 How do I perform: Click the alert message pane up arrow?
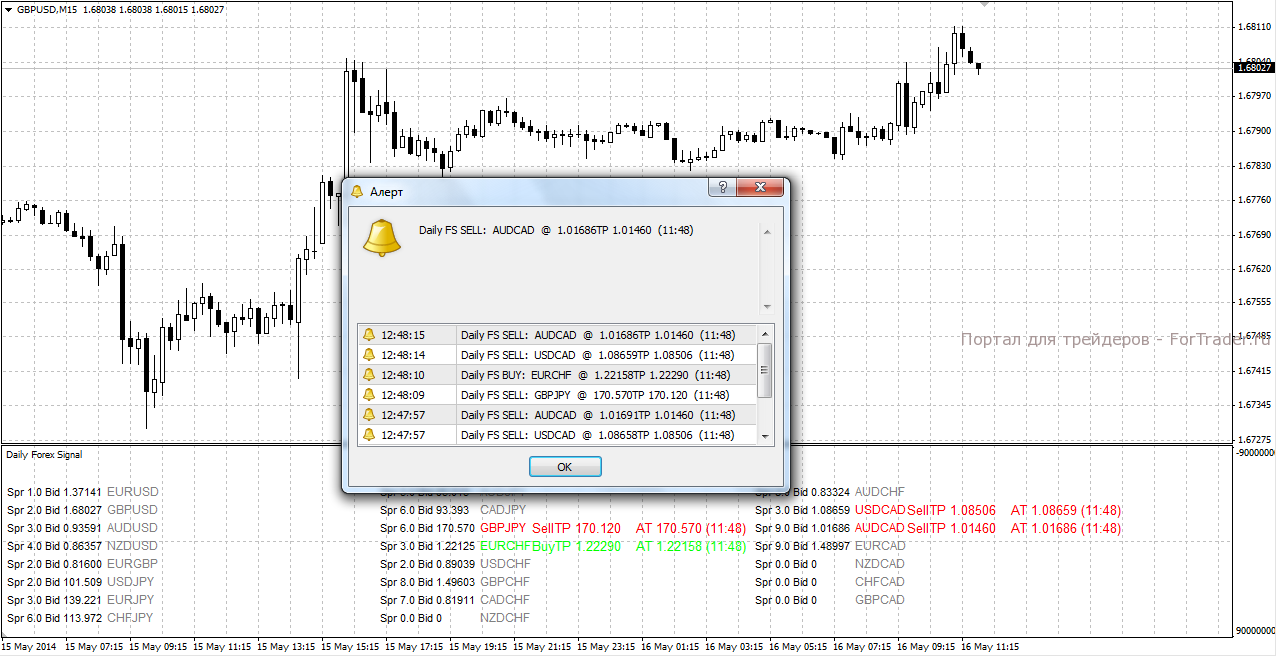(x=767, y=232)
